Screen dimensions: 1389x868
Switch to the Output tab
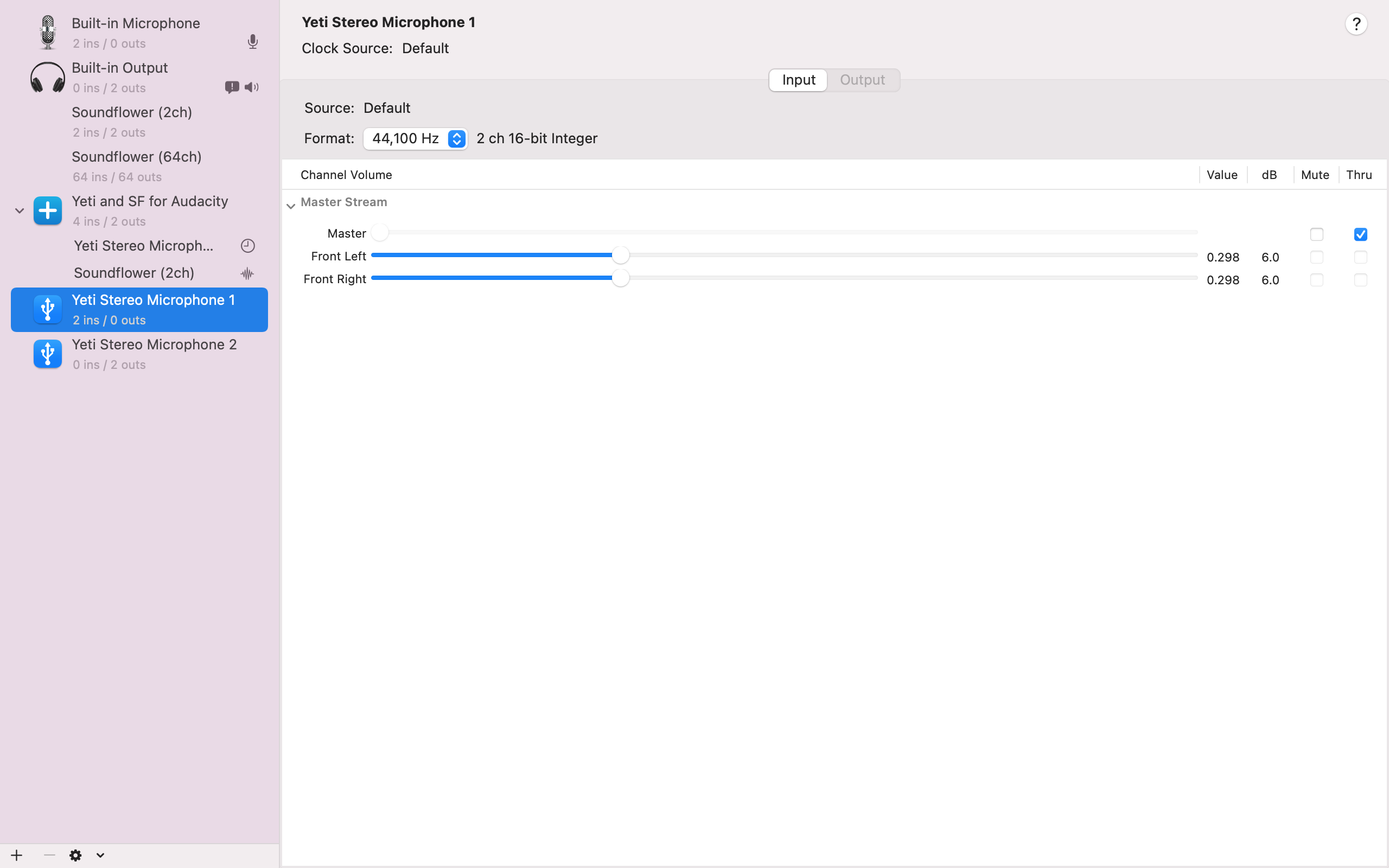[862, 80]
